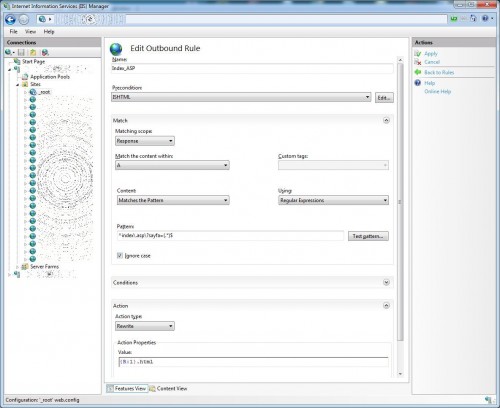The height and width of the screenshot is (408, 500).
Task: Click the Forward navigation arrow
Action: (23, 20)
